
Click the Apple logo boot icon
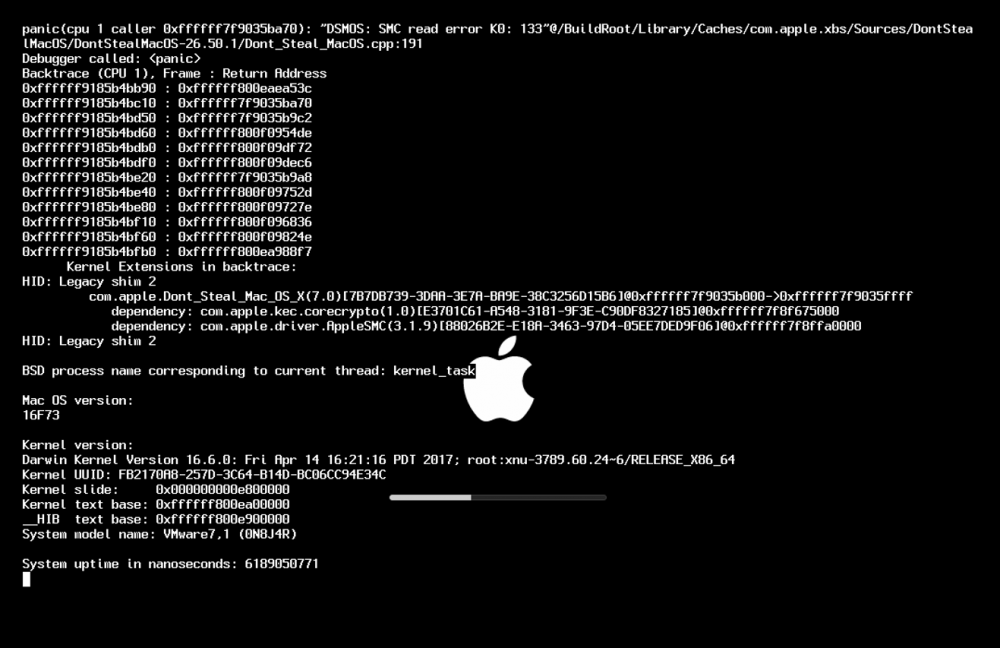[x=498, y=379]
